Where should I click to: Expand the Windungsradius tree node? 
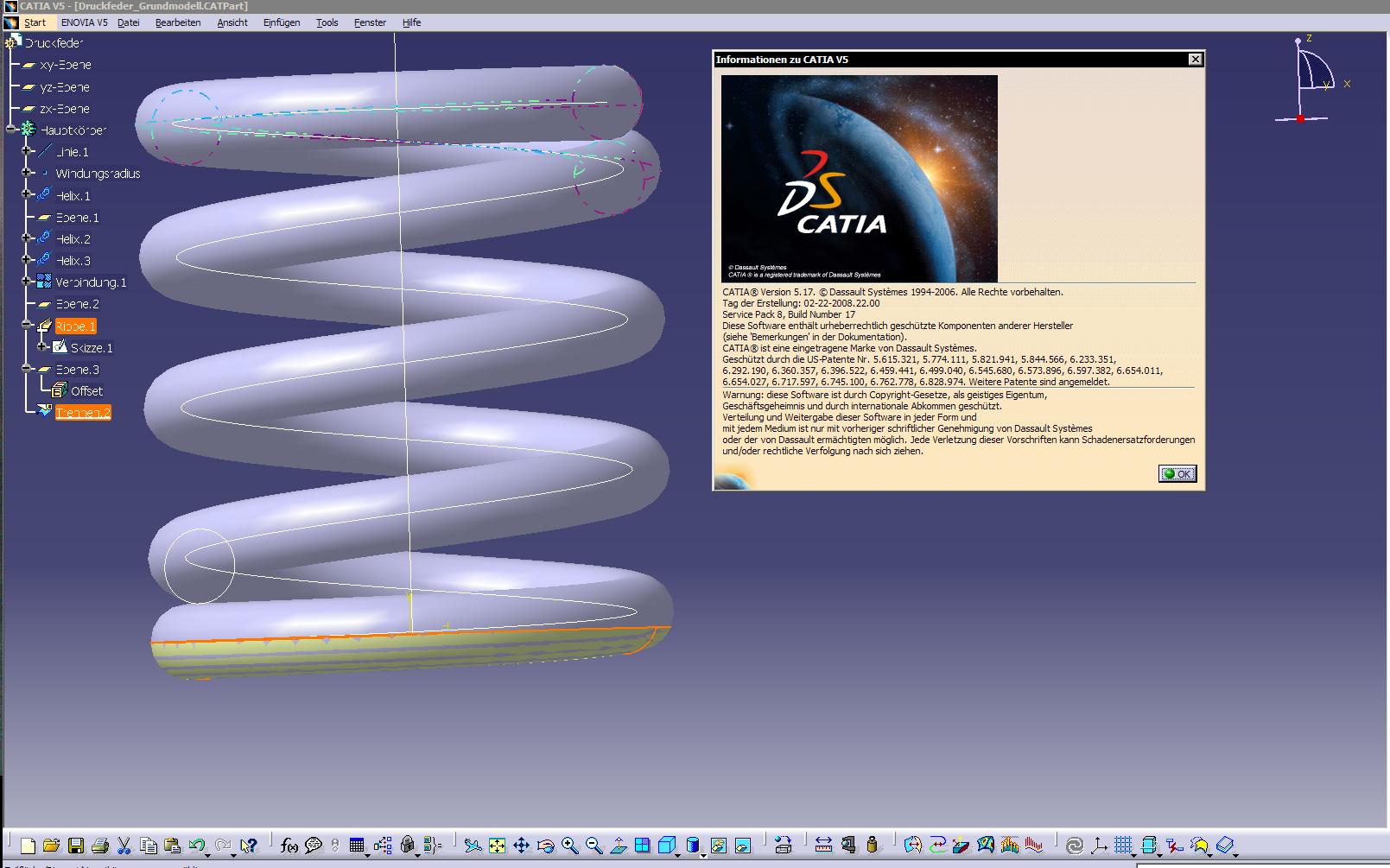pos(27,173)
